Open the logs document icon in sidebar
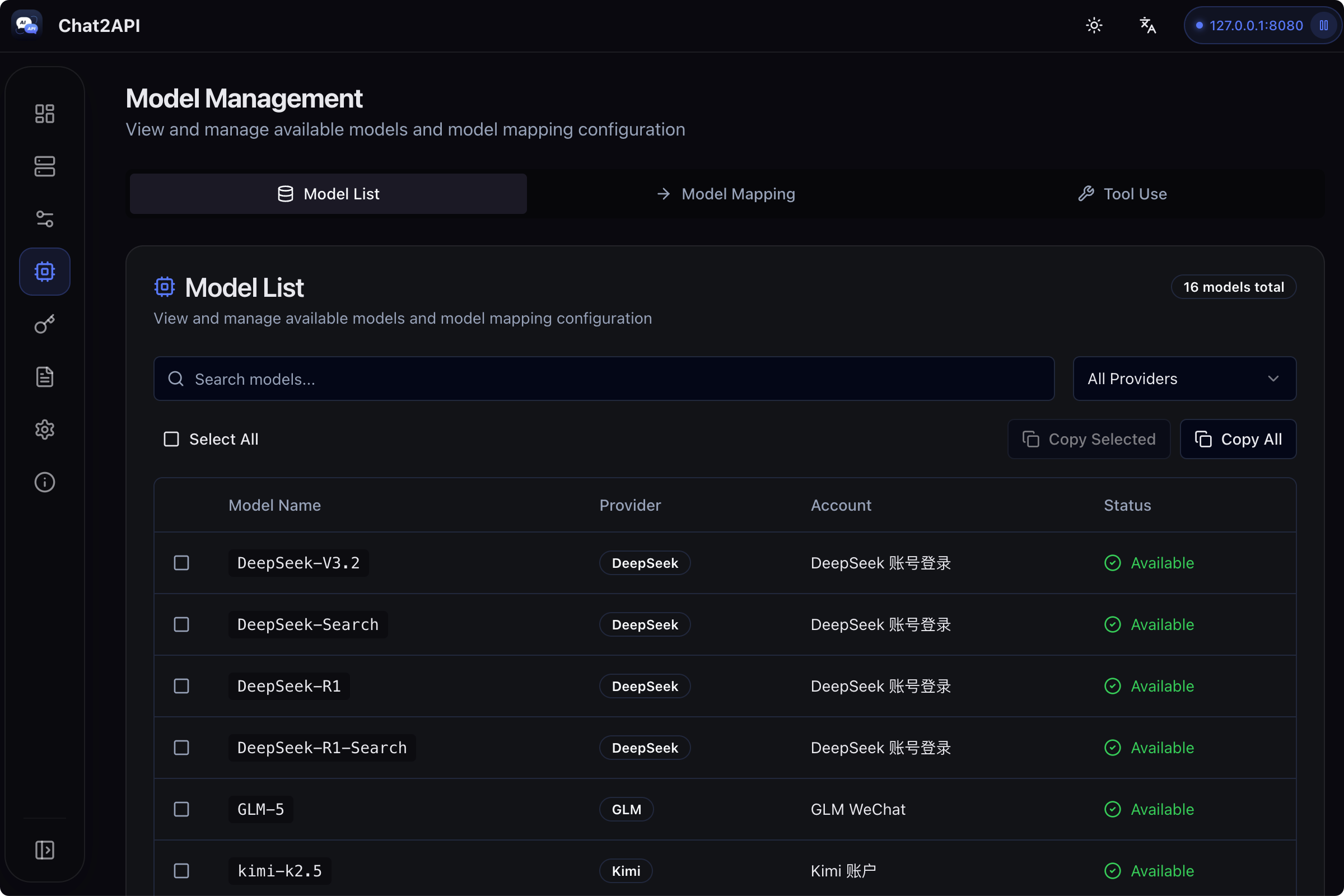1344x896 pixels. (x=45, y=377)
